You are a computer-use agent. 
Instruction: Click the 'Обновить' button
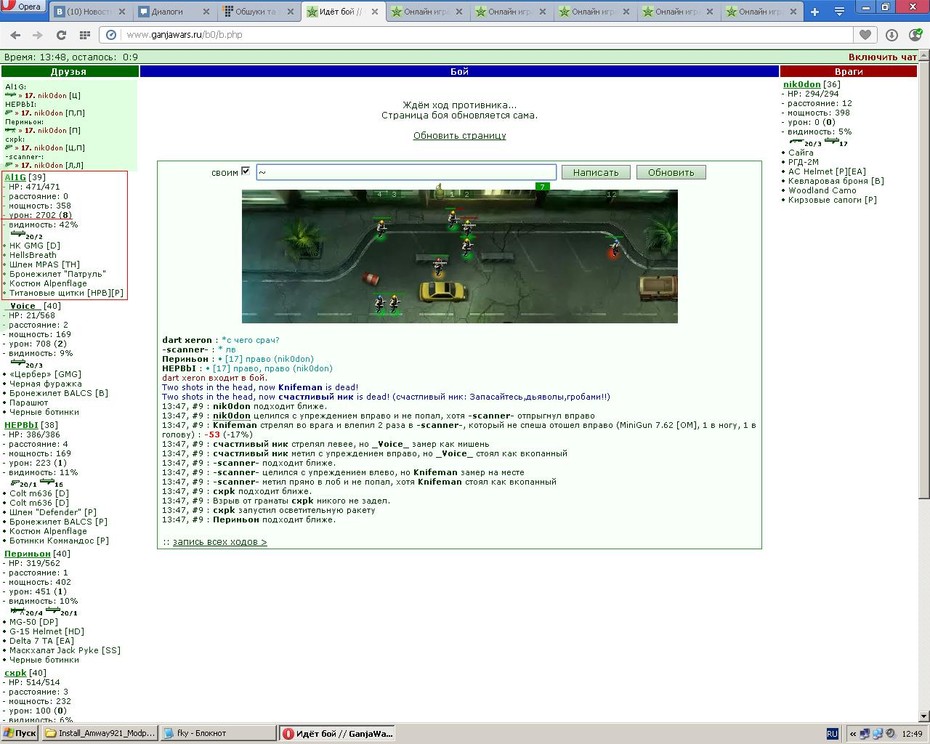671,173
